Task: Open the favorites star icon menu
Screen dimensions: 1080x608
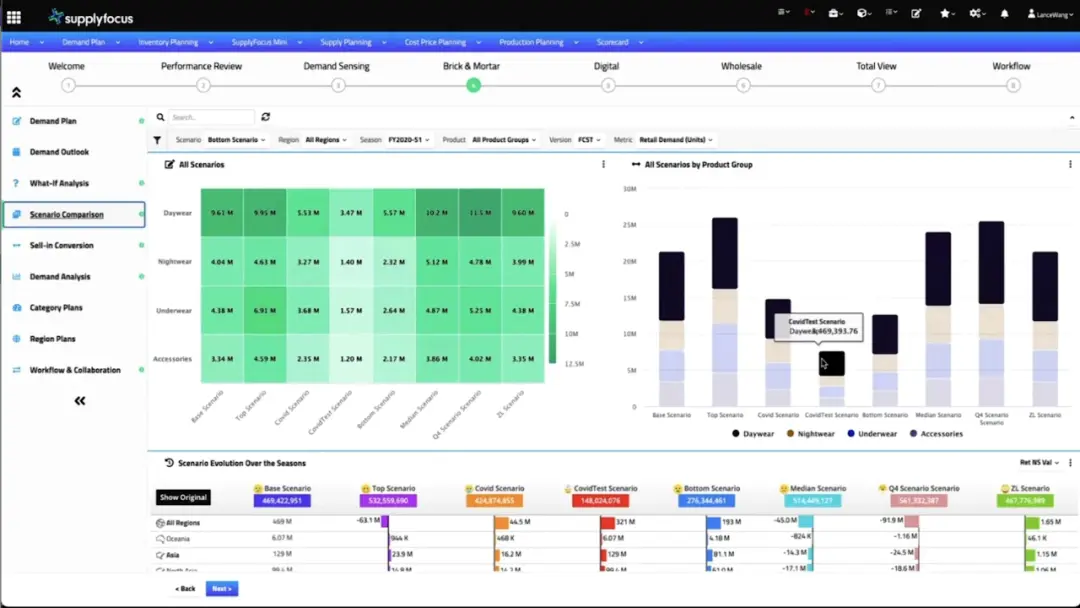Action: [x=947, y=13]
